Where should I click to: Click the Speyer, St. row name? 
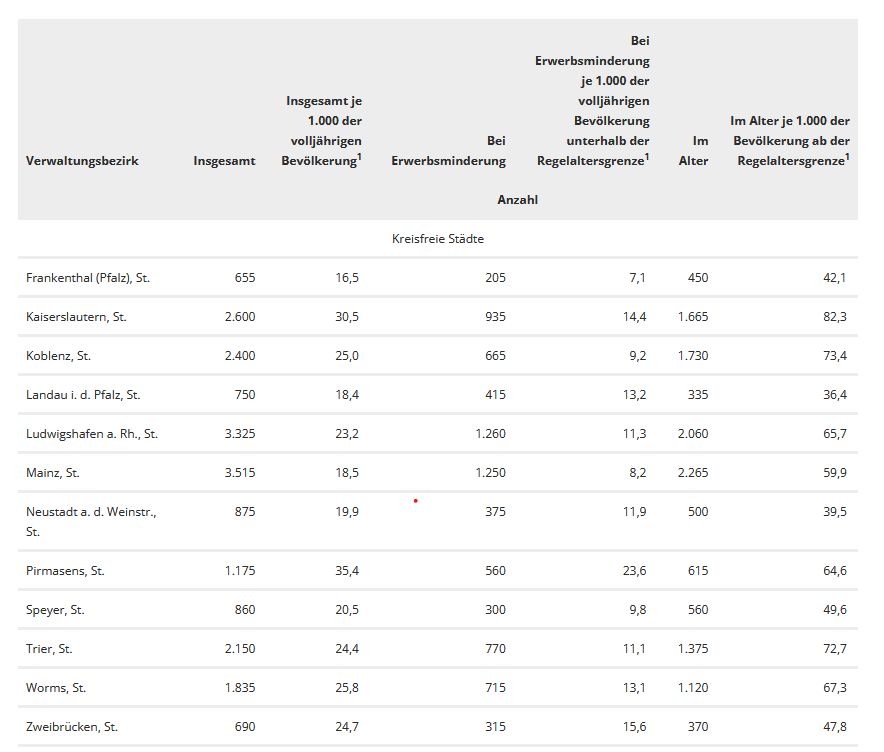point(55,610)
